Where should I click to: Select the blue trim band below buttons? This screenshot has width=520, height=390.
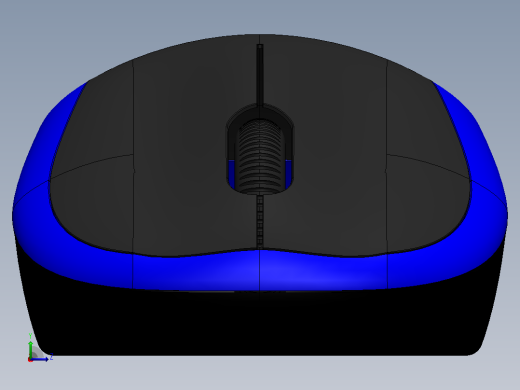click(260, 270)
